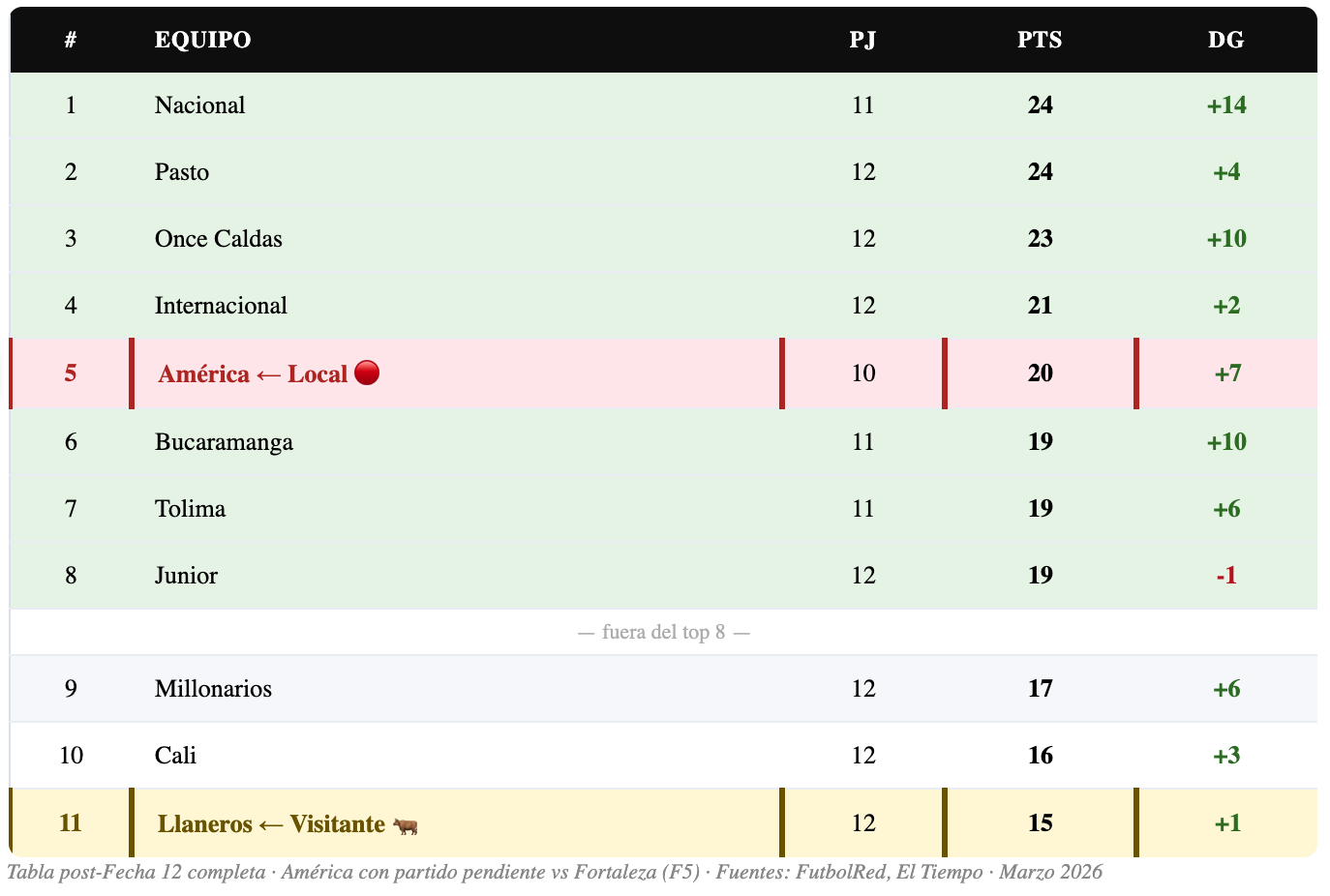Screen dimensions: 1330x896
Task: Select América ← Local highlighted row
Action: 253,374
